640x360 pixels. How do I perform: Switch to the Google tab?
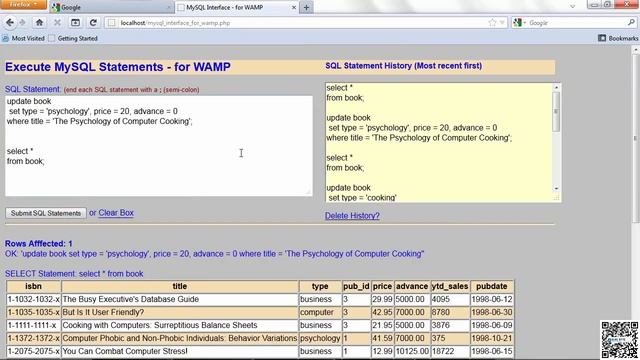tap(111, 7)
